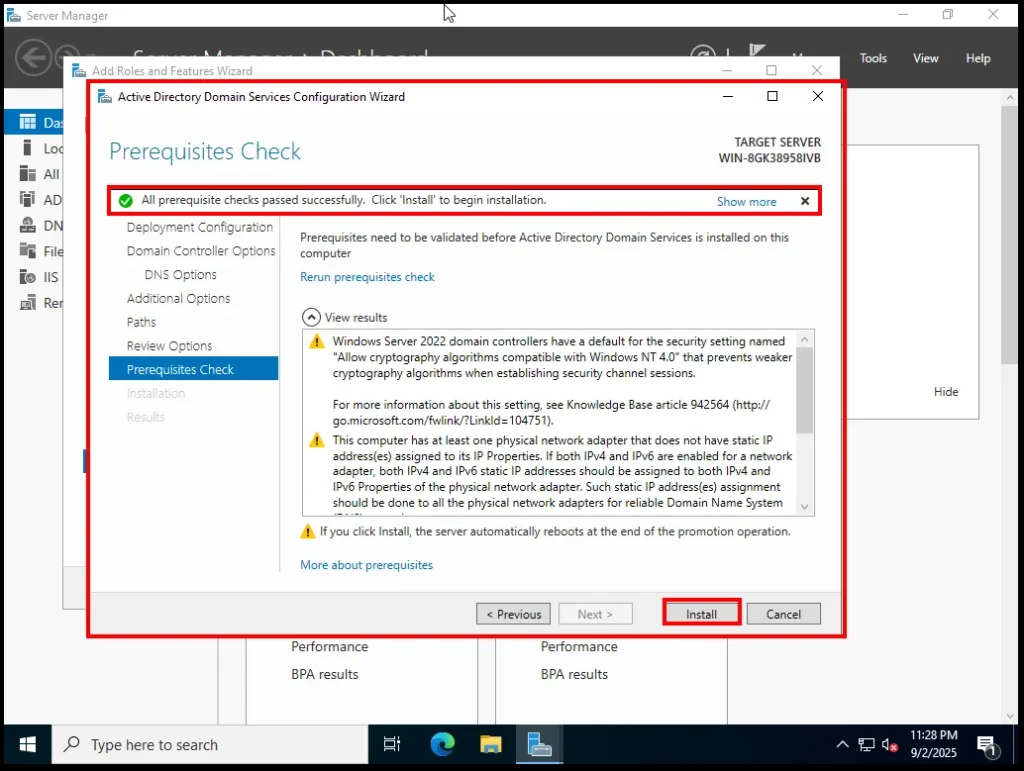Open File Explorer from the taskbar

pos(490,744)
